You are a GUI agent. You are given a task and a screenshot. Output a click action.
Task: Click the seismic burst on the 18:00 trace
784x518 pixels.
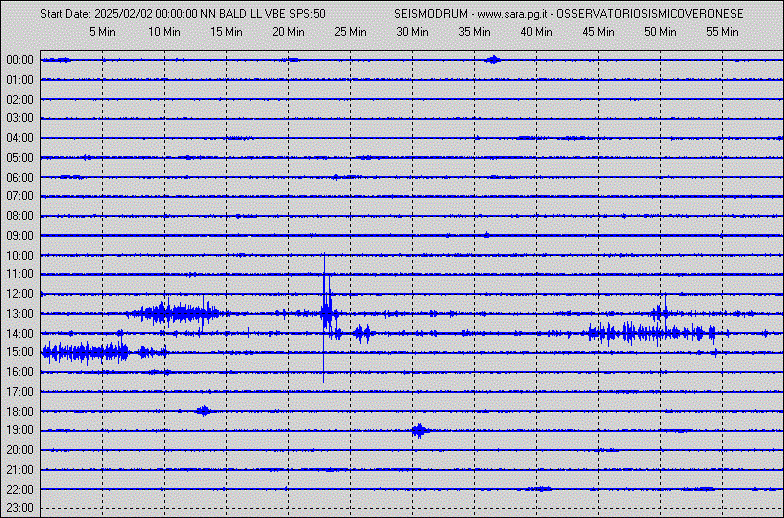click(204, 411)
